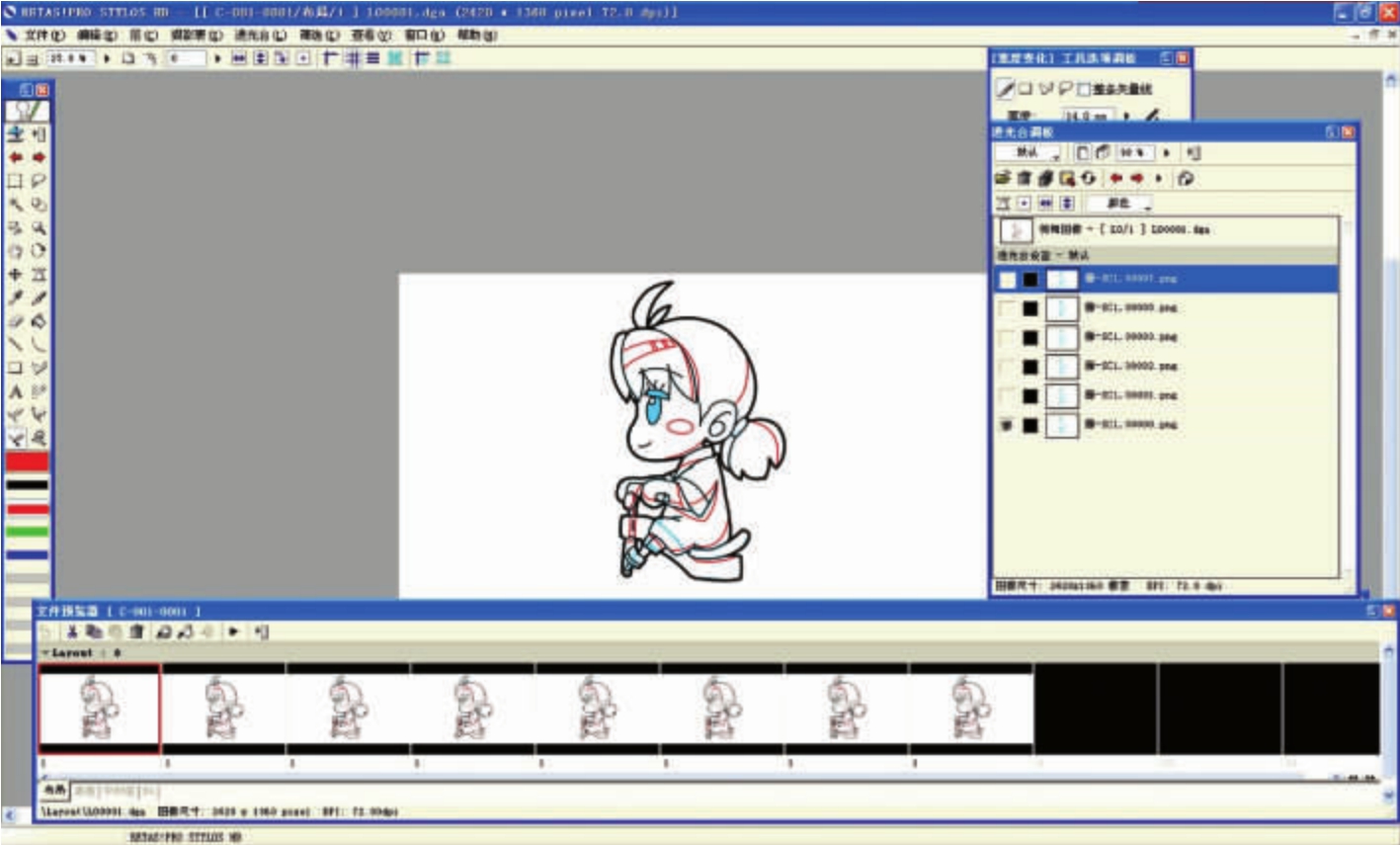Select the rectangle shape tool in toolbox
The height and width of the screenshot is (845, 1400).
[x=15, y=368]
